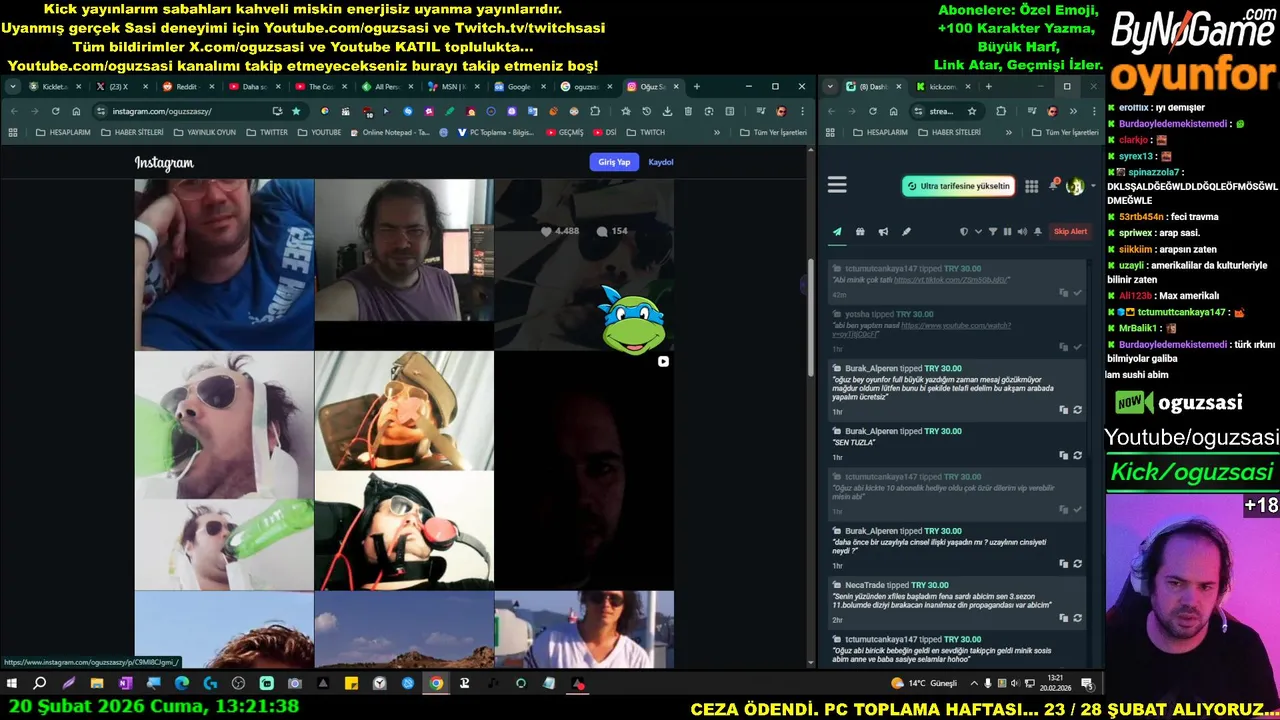Open the event filter funnel icon
The height and width of the screenshot is (720, 1280).
point(993,232)
